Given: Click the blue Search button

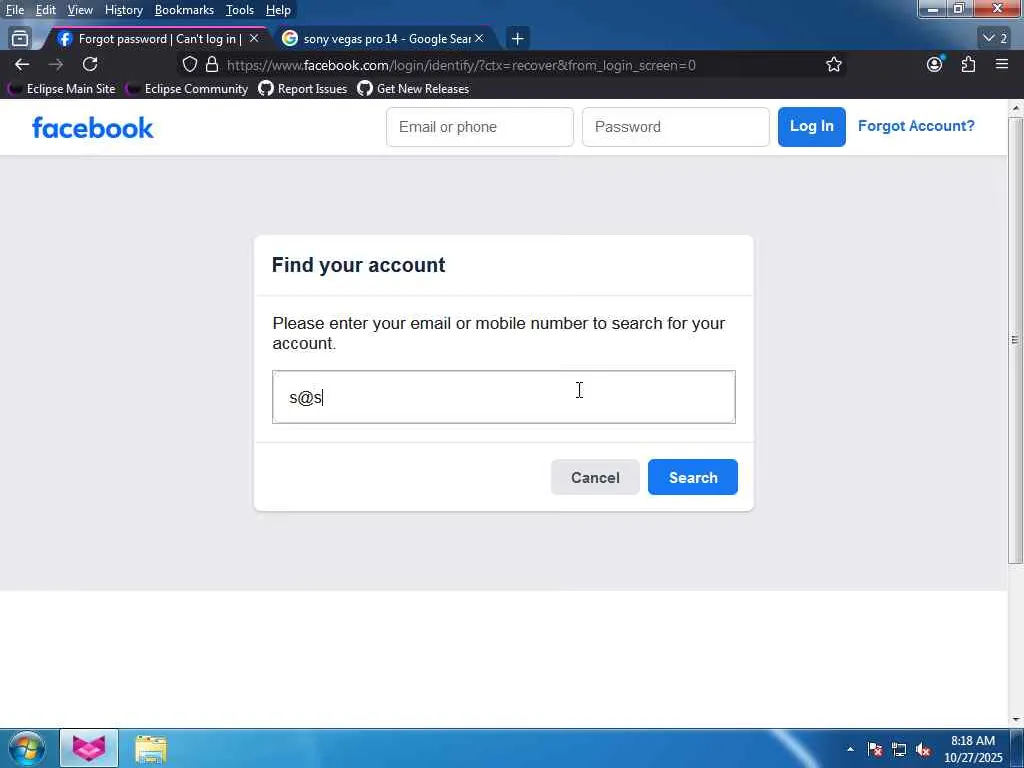Looking at the screenshot, I should (x=693, y=477).
